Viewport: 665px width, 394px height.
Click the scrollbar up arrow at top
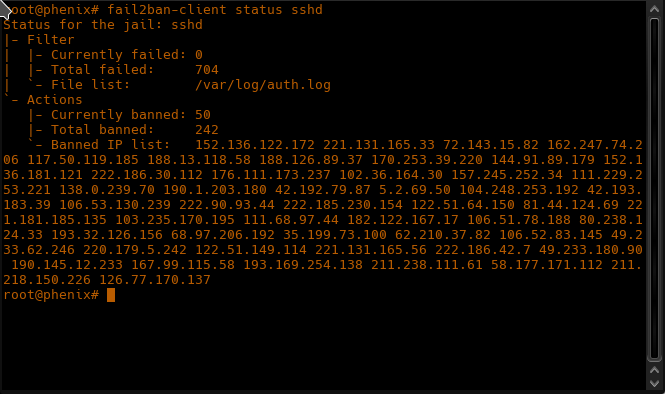tap(654, 9)
